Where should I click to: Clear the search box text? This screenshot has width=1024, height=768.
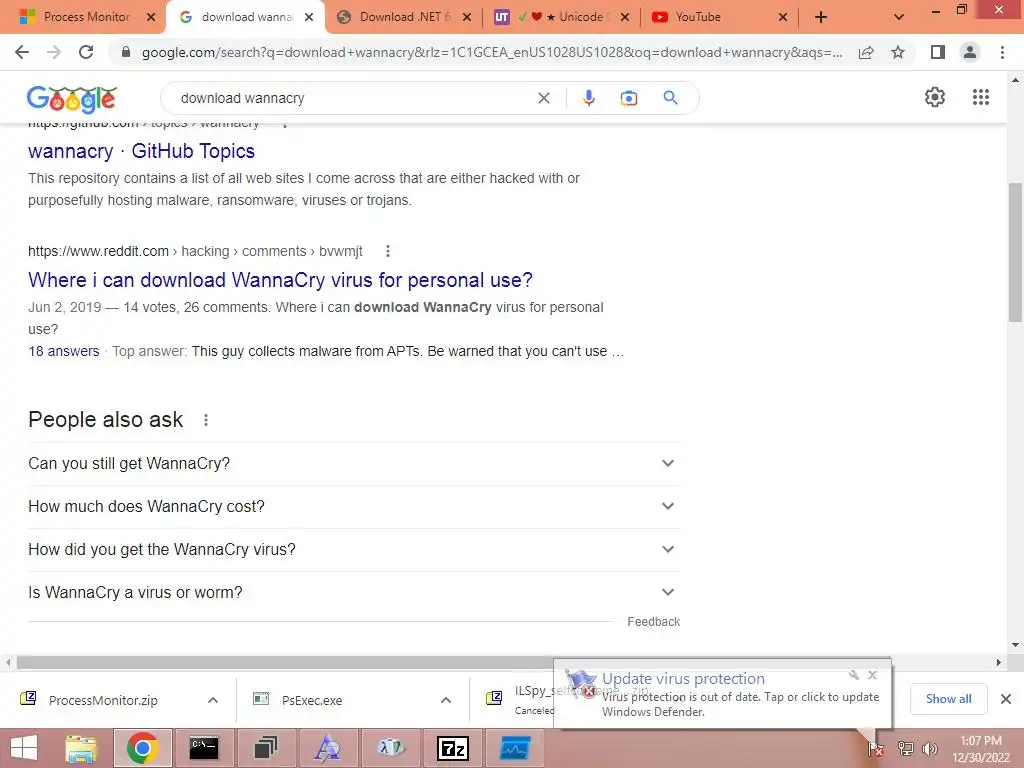(x=543, y=98)
